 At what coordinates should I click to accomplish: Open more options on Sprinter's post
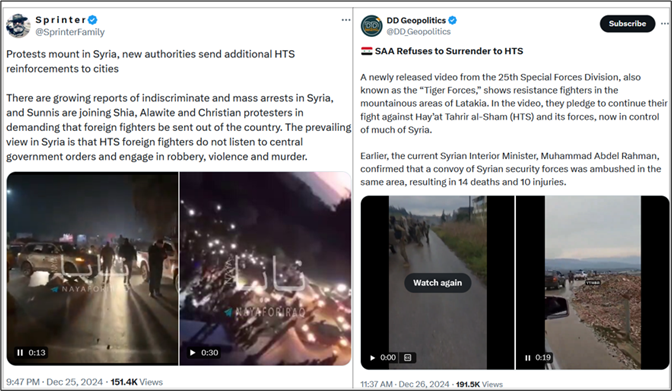346,20
